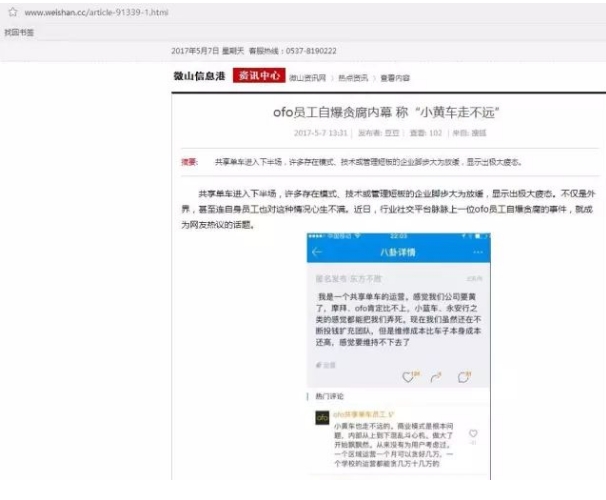This screenshot has height=500, width=606.
Task: Tap the share arrow icon under the post
Action: point(436,377)
